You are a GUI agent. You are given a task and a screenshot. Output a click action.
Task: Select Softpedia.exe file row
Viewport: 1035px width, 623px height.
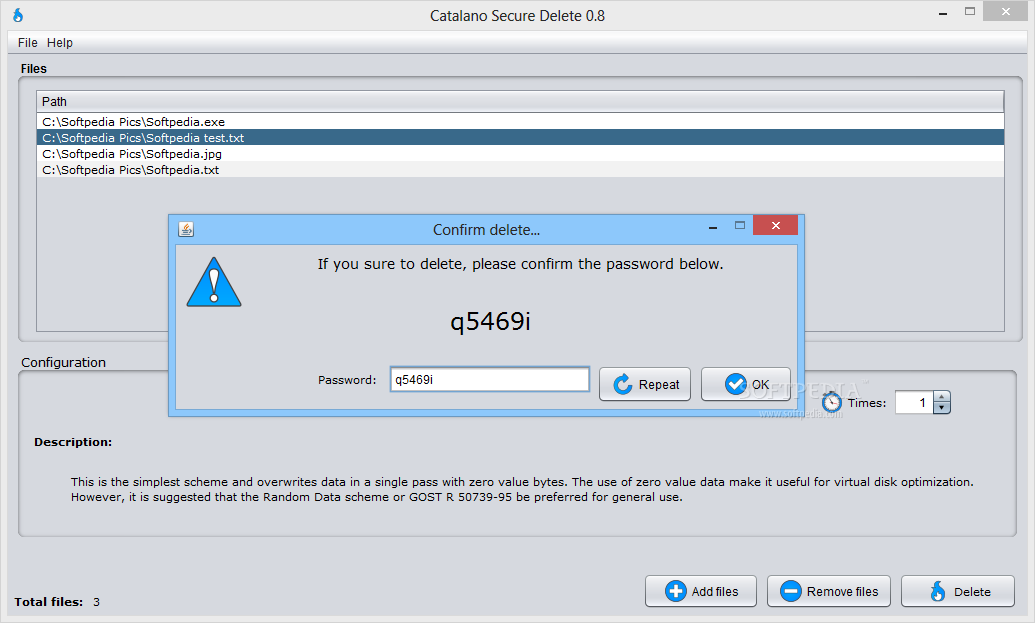[520, 121]
